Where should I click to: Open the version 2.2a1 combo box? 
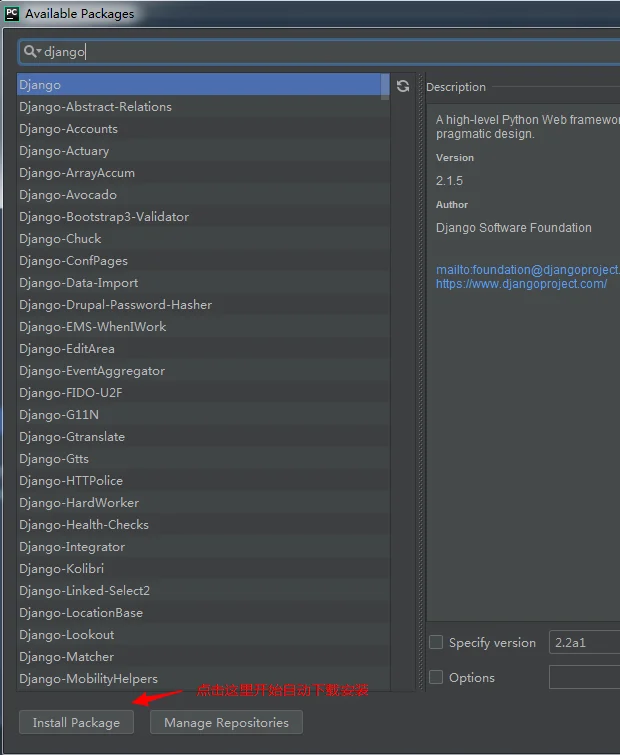coord(584,642)
